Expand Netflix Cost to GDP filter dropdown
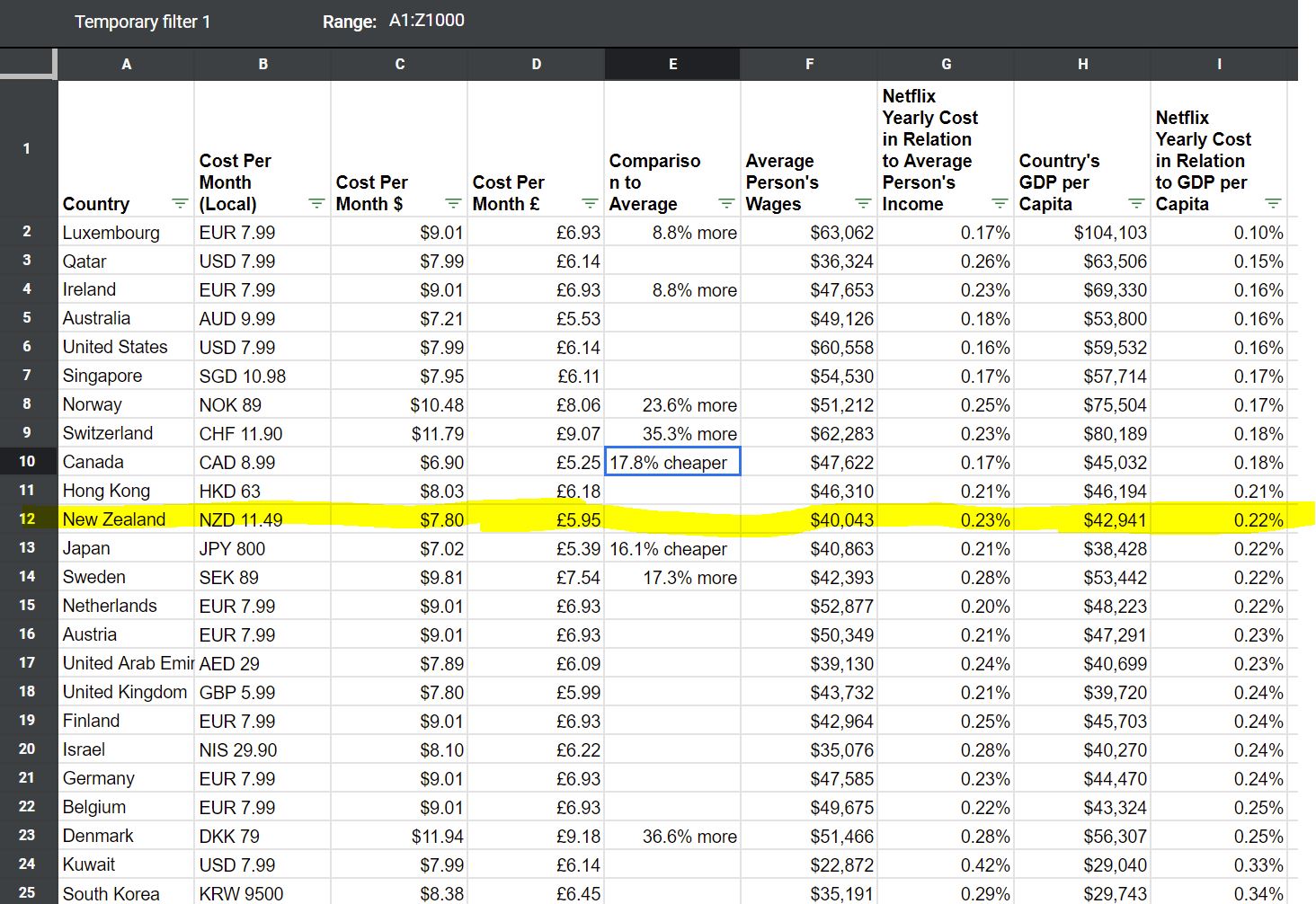Image resolution: width=1316 pixels, height=904 pixels. 1273,204
